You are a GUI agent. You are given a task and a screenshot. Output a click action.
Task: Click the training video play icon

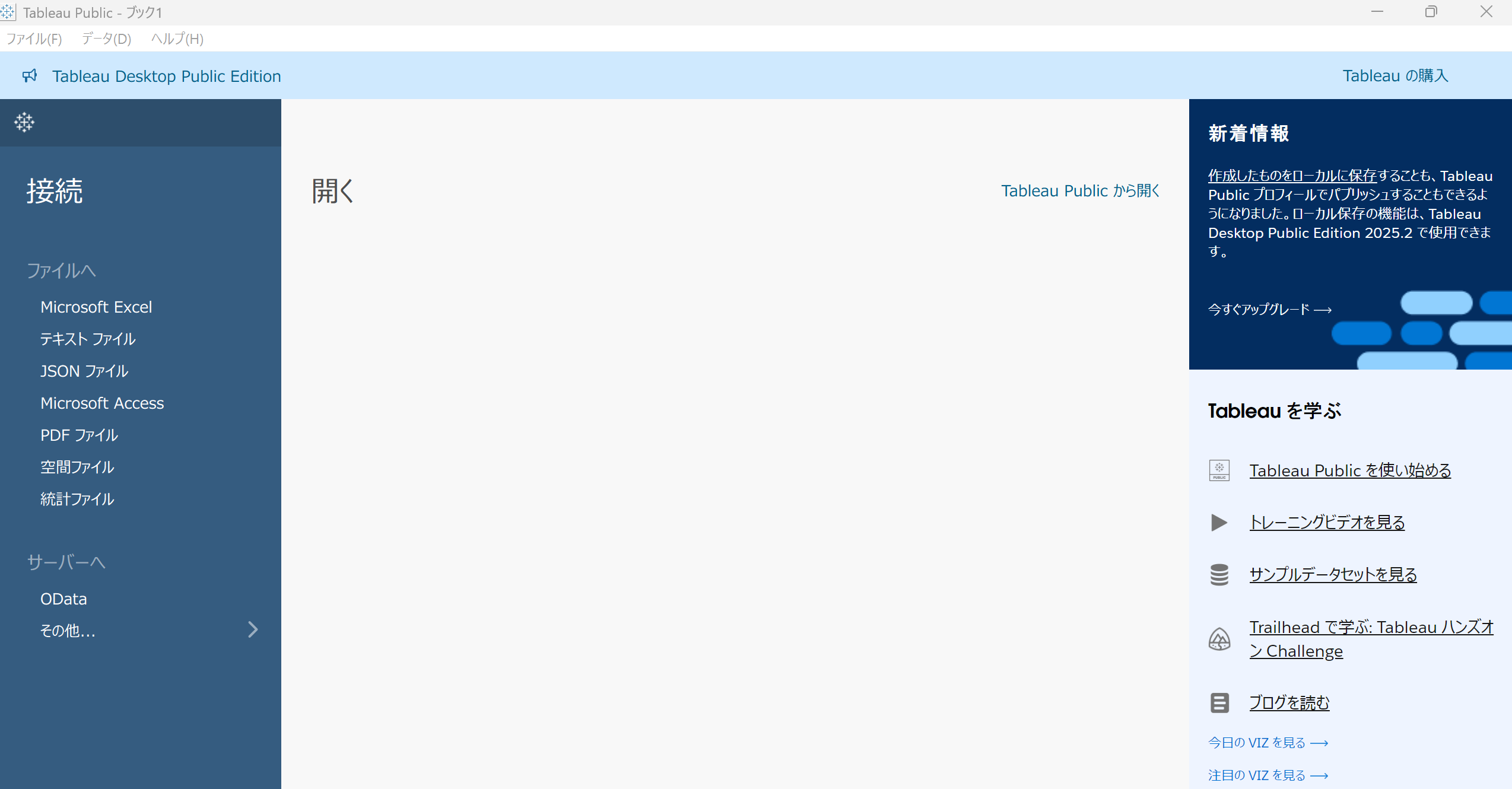coord(1219,523)
